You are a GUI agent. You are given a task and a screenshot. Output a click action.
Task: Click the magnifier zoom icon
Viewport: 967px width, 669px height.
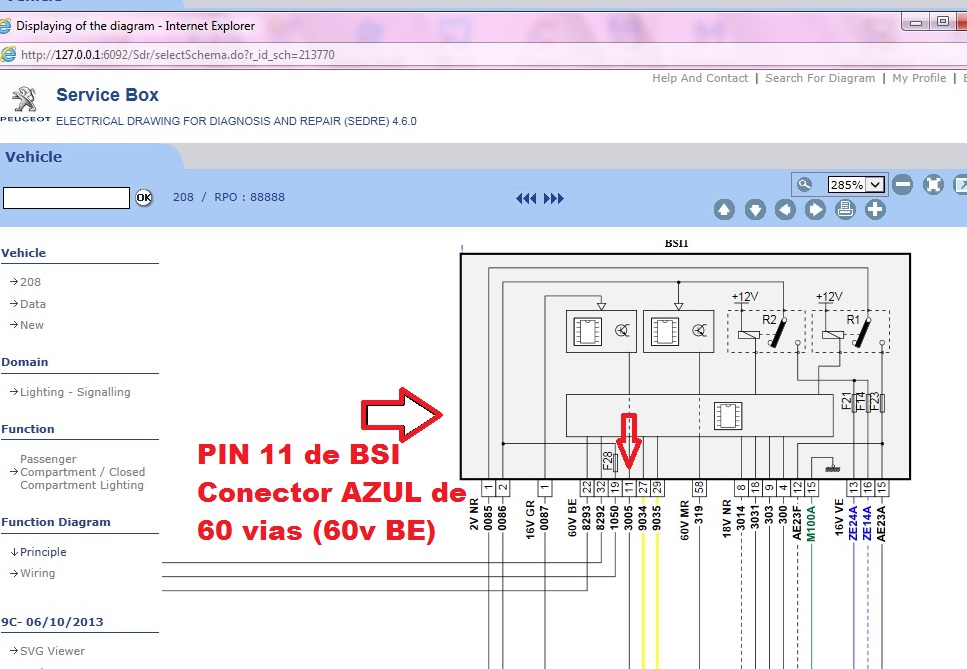coord(804,184)
